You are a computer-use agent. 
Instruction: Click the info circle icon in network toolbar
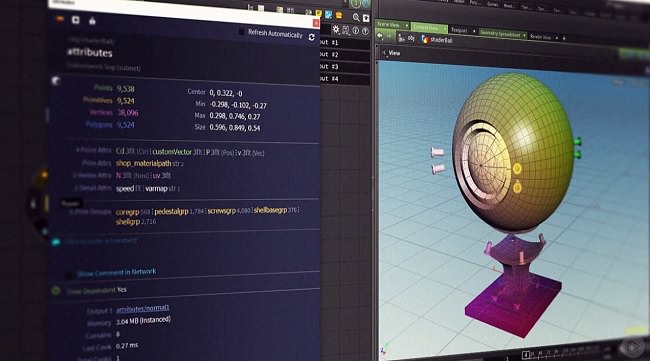coord(356,31)
